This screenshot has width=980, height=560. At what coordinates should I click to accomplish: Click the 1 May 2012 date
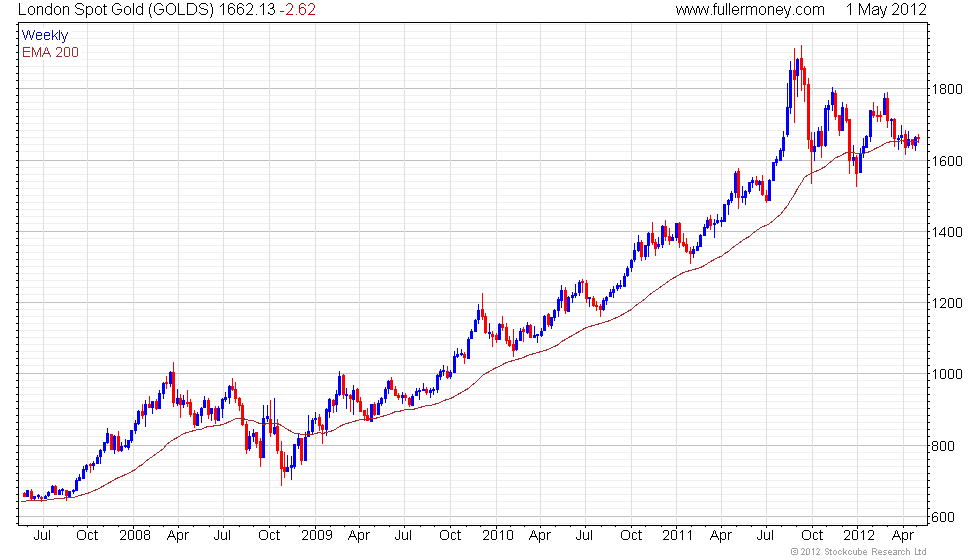coord(886,10)
